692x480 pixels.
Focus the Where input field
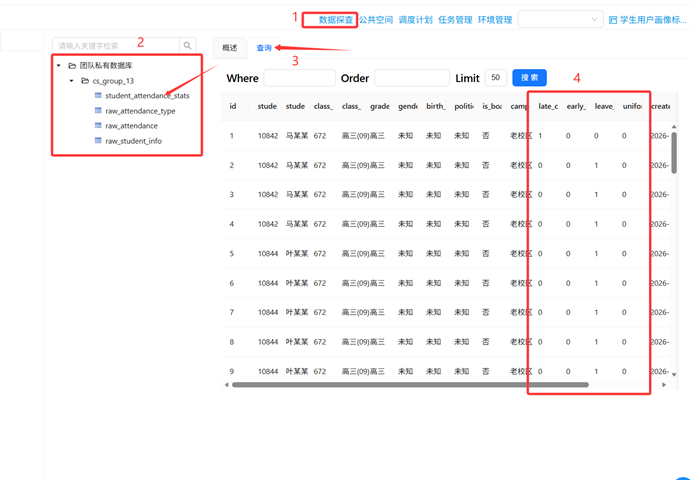coord(299,78)
